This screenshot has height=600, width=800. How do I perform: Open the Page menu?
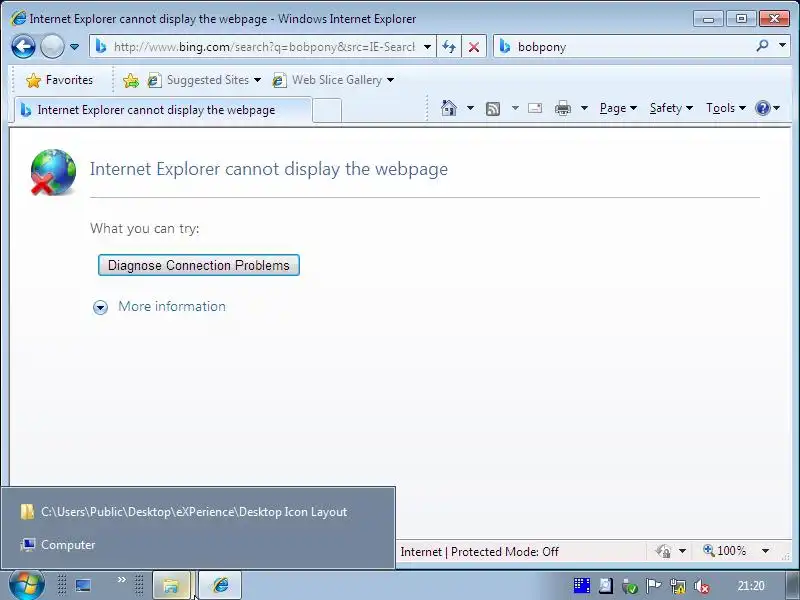(x=618, y=108)
